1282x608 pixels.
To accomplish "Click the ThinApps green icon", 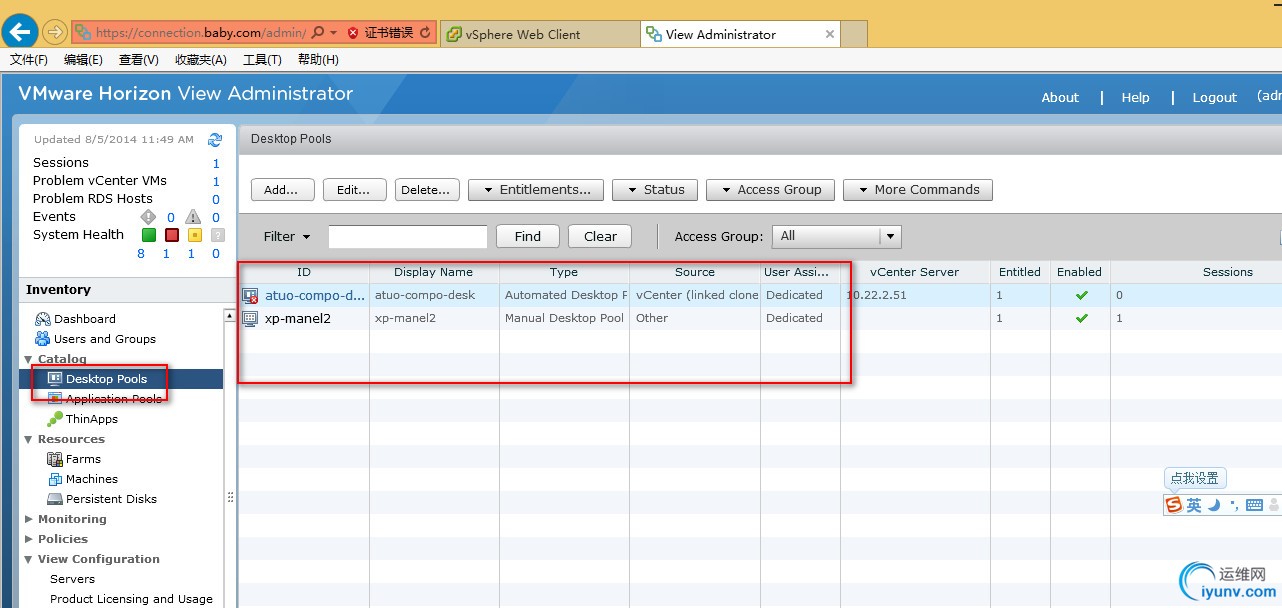I will coord(55,419).
